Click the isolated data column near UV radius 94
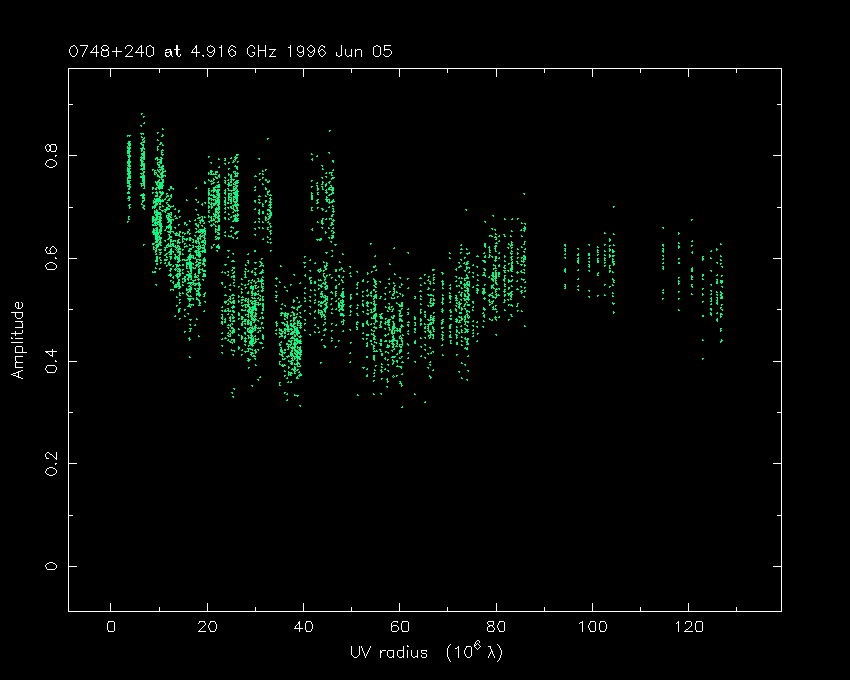 click(x=565, y=267)
